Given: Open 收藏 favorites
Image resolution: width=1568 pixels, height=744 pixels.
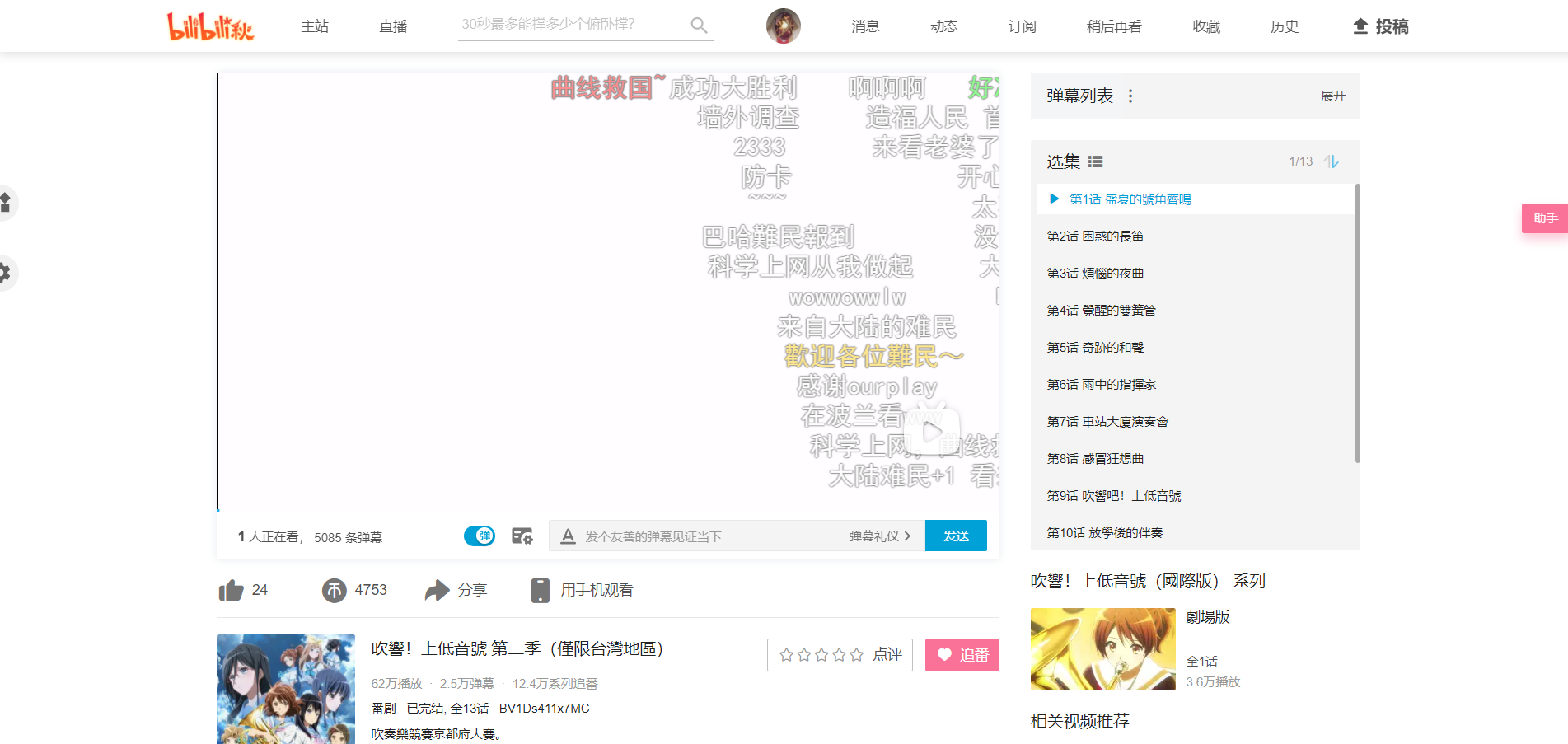Looking at the screenshot, I should click(x=1206, y=26).
